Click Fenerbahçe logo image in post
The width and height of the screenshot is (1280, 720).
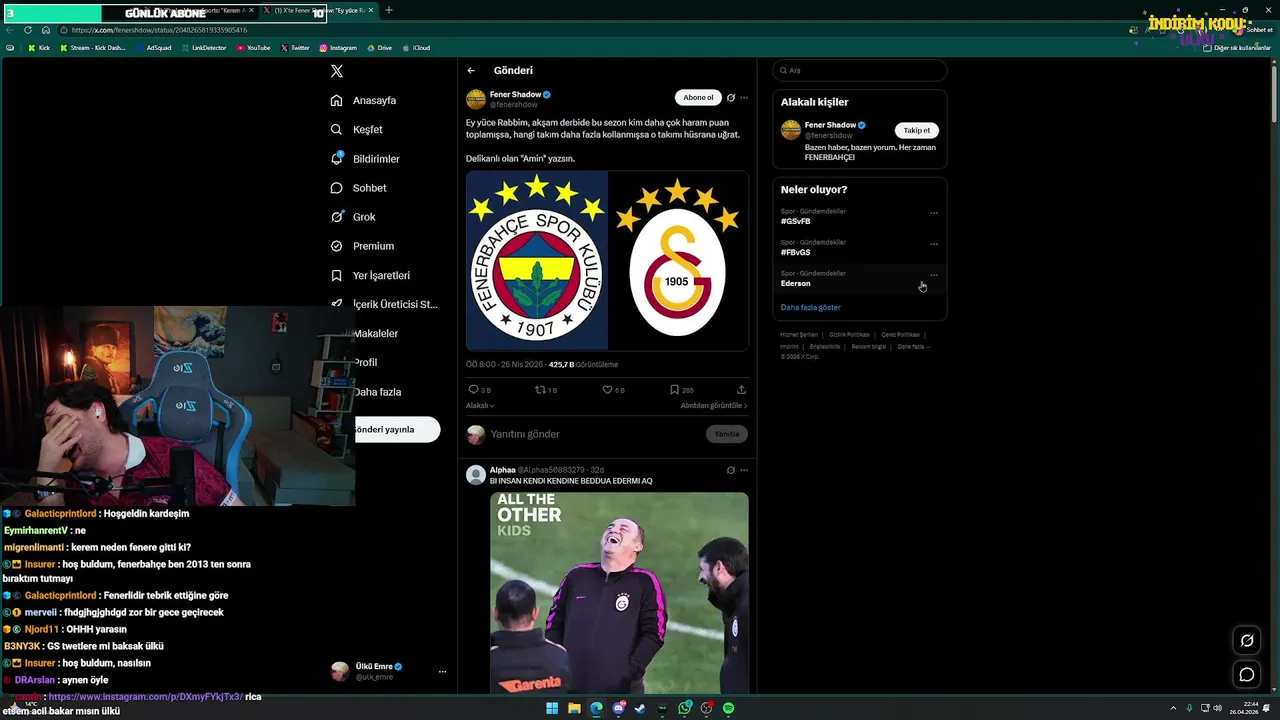(x=537, y=261)
